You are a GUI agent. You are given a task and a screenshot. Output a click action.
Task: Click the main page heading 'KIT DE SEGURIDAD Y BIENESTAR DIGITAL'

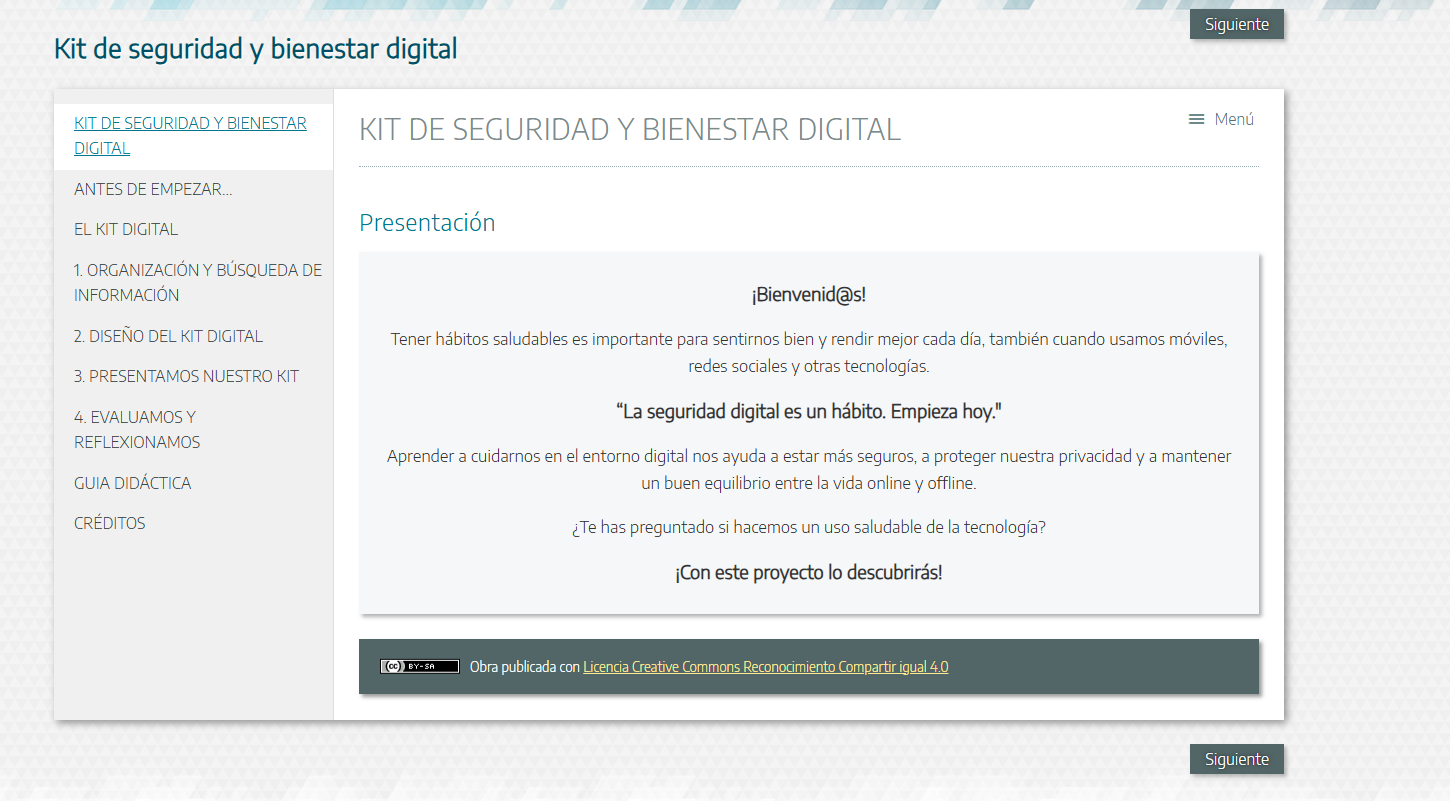tap(629, 130)
